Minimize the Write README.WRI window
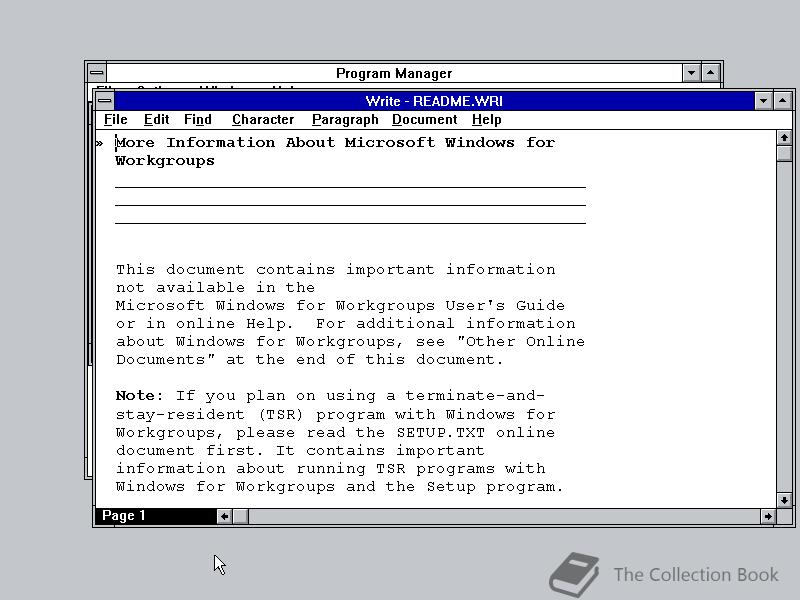 click(x=763, y=101)
